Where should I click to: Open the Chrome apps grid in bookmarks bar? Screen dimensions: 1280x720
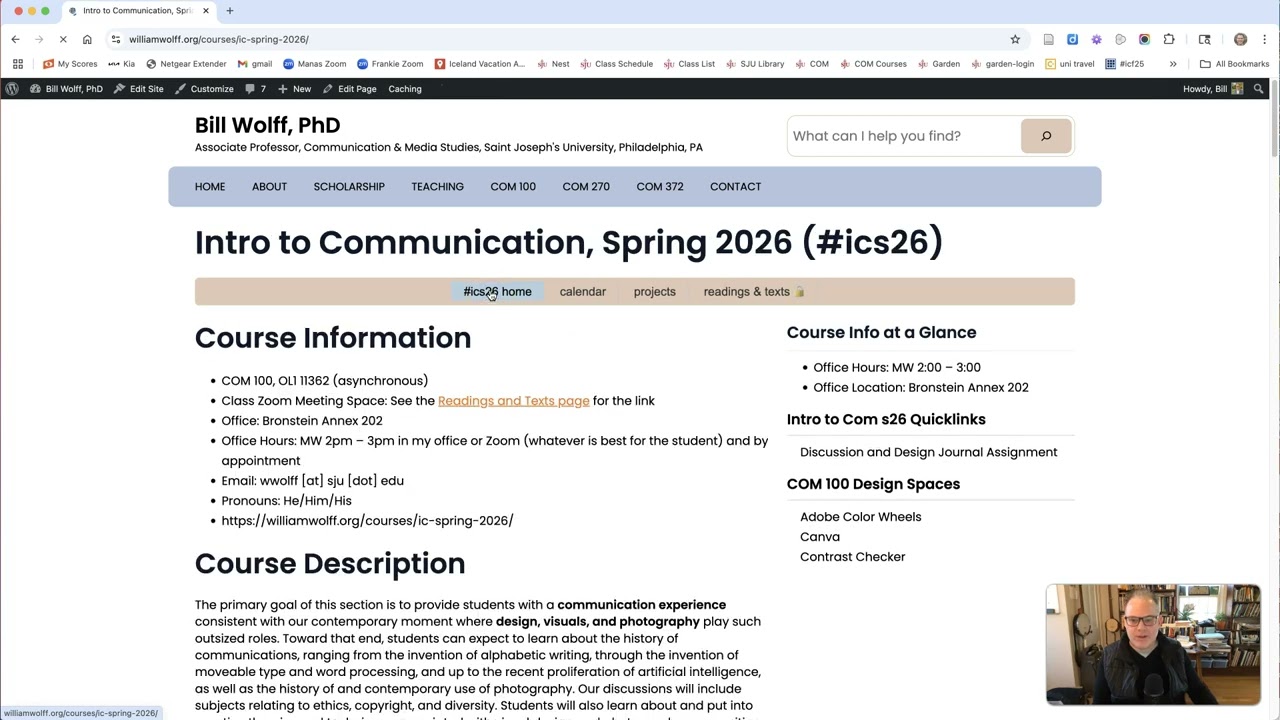[17, 64]
